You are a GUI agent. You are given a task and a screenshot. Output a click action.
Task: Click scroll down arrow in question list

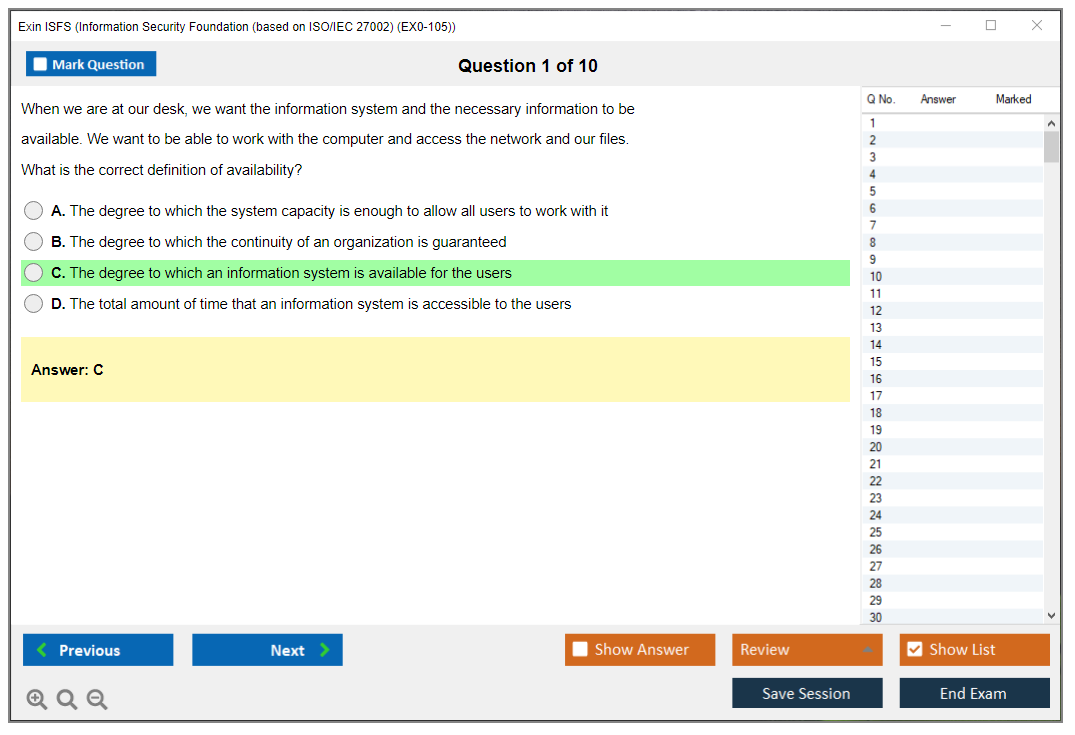[1051, 616]
